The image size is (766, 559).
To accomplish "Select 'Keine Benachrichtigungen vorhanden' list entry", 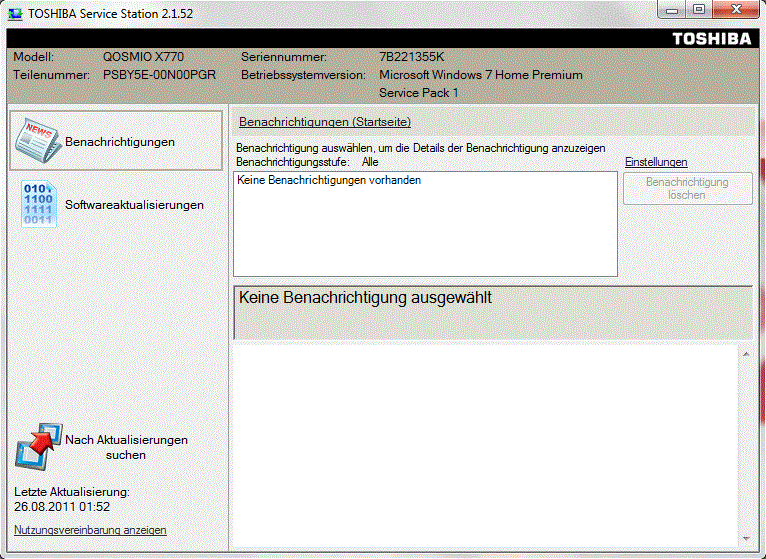I will coord(329,180).
